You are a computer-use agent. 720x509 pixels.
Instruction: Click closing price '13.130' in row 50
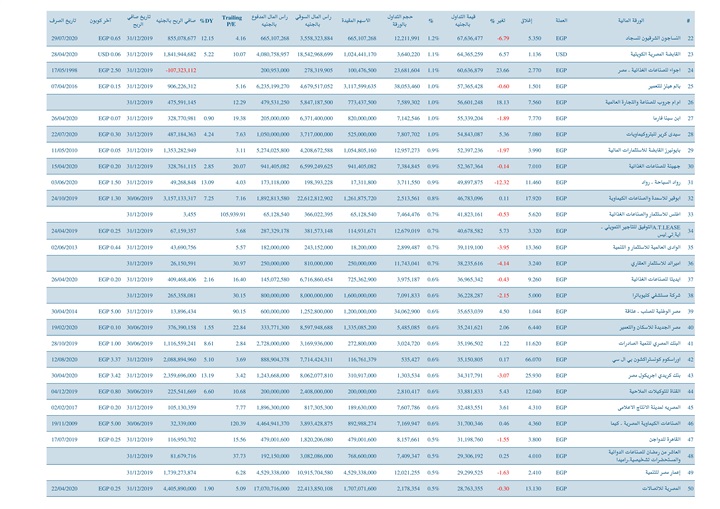[x=534, y=489]
